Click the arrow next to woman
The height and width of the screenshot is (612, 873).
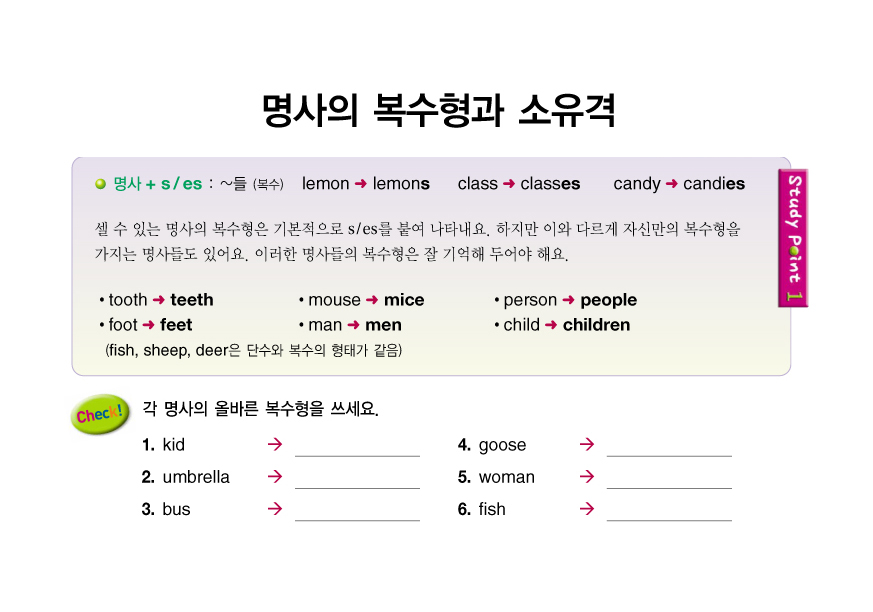pyautogui.click(x=587, y=477)
